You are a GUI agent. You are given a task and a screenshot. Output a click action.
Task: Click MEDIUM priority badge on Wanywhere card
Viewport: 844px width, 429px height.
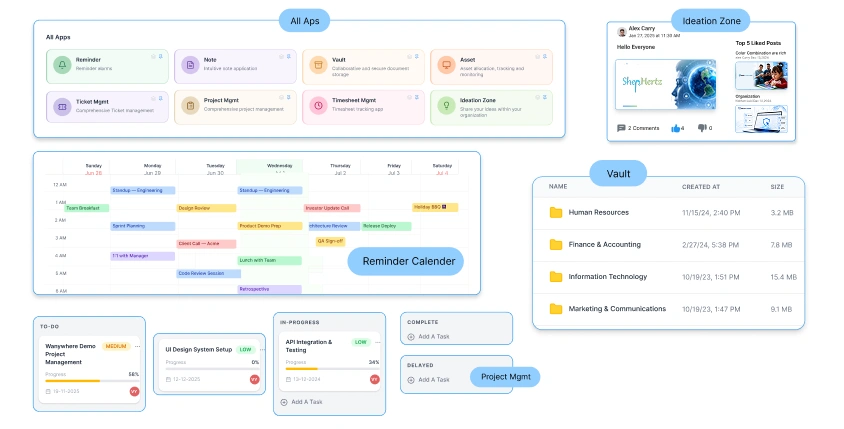(x=116, y=346)
